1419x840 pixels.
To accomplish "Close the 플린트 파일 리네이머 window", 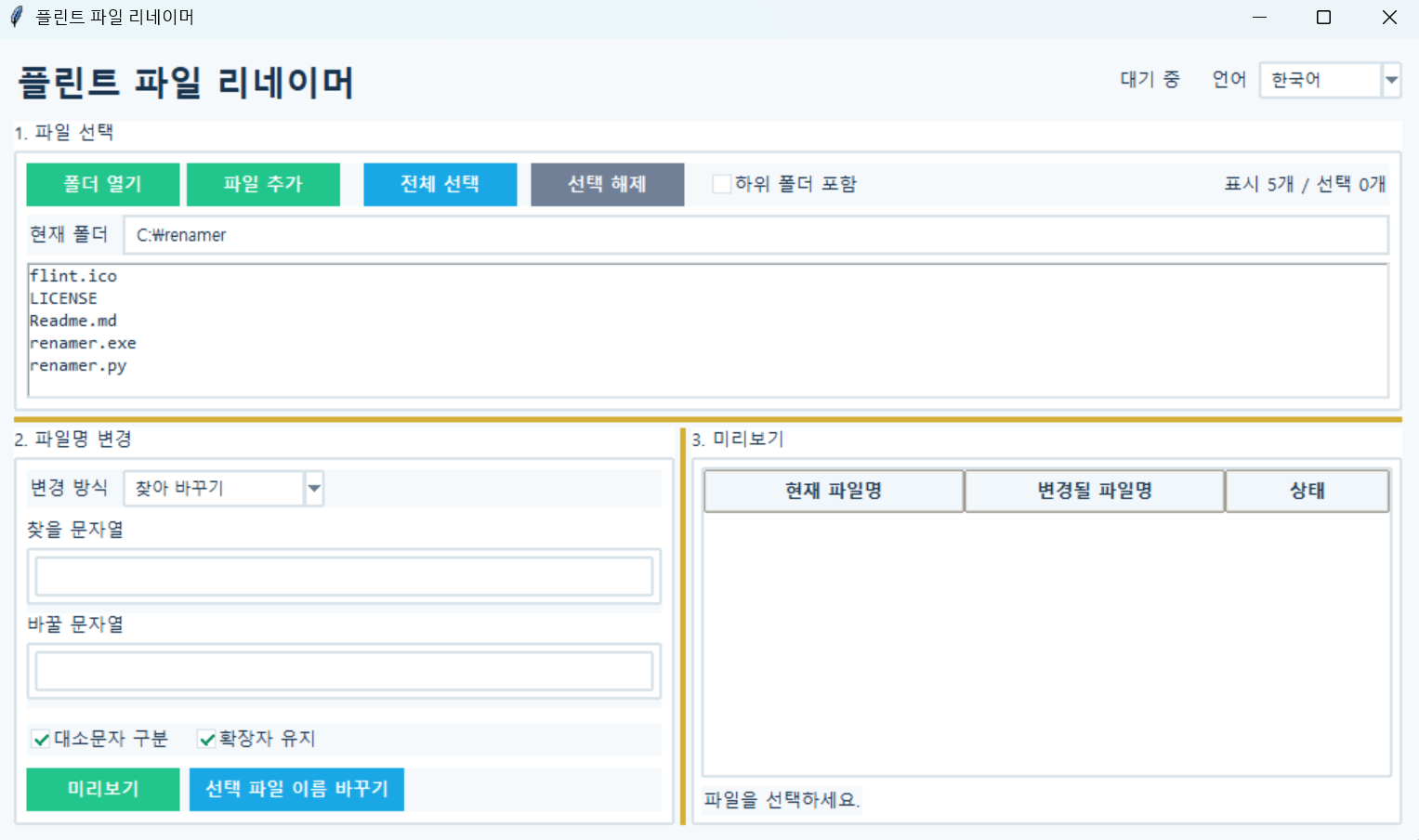I will pos(1389,18).
